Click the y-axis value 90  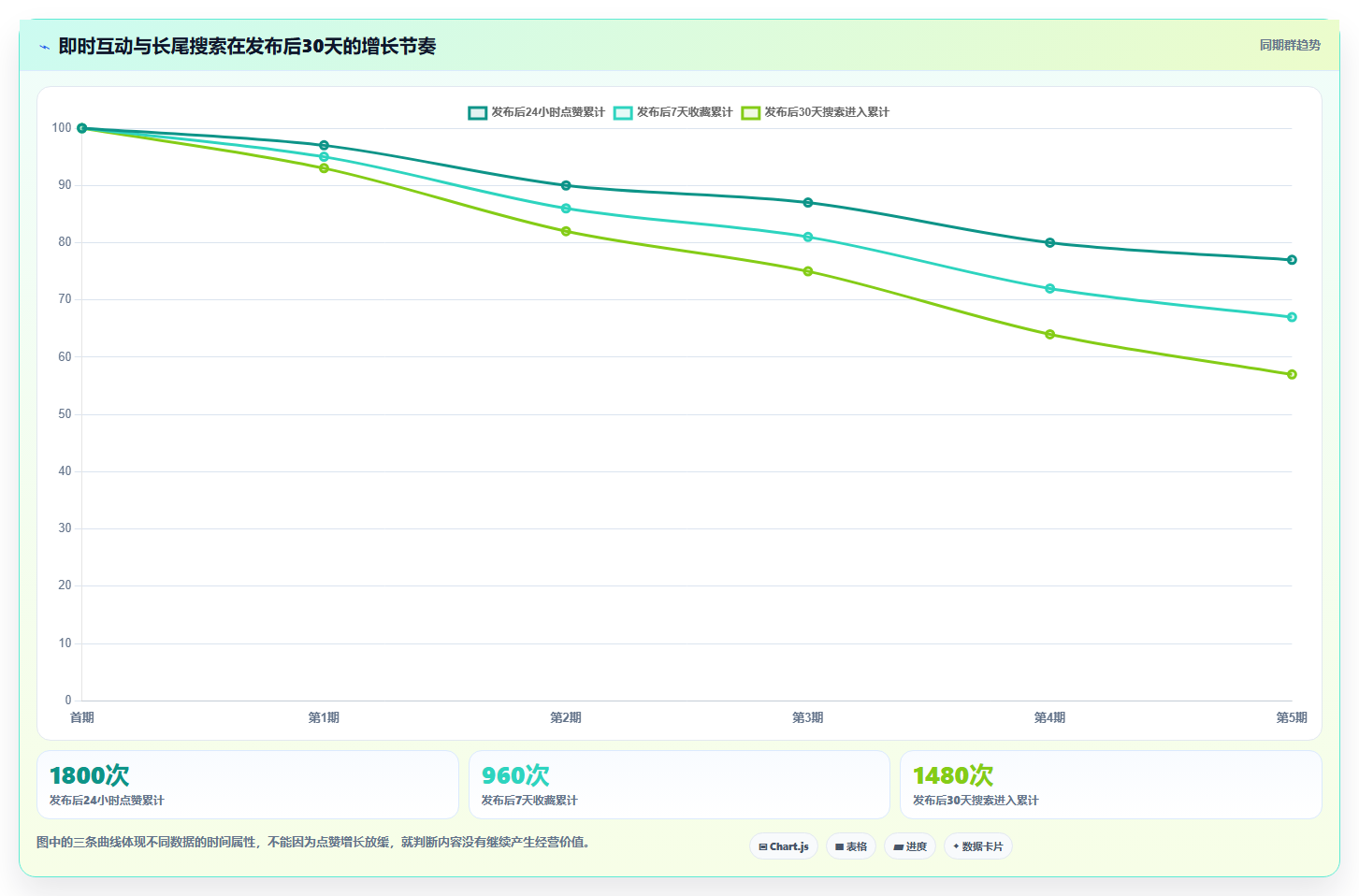click(x=65, y=185)
